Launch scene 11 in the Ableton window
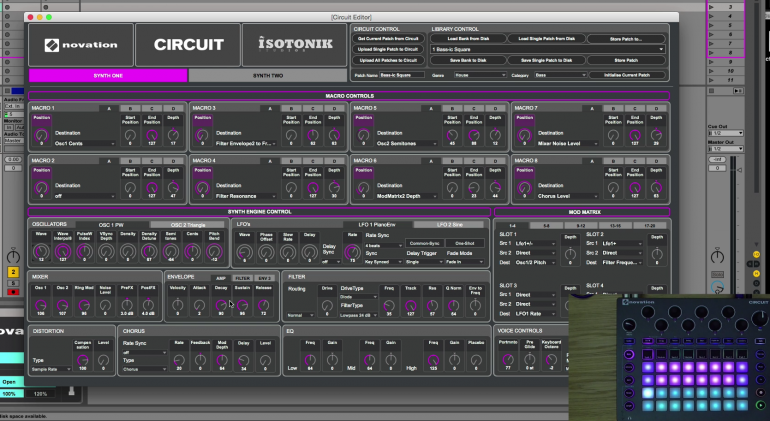770x421 pixels. (x=712, y=80)
